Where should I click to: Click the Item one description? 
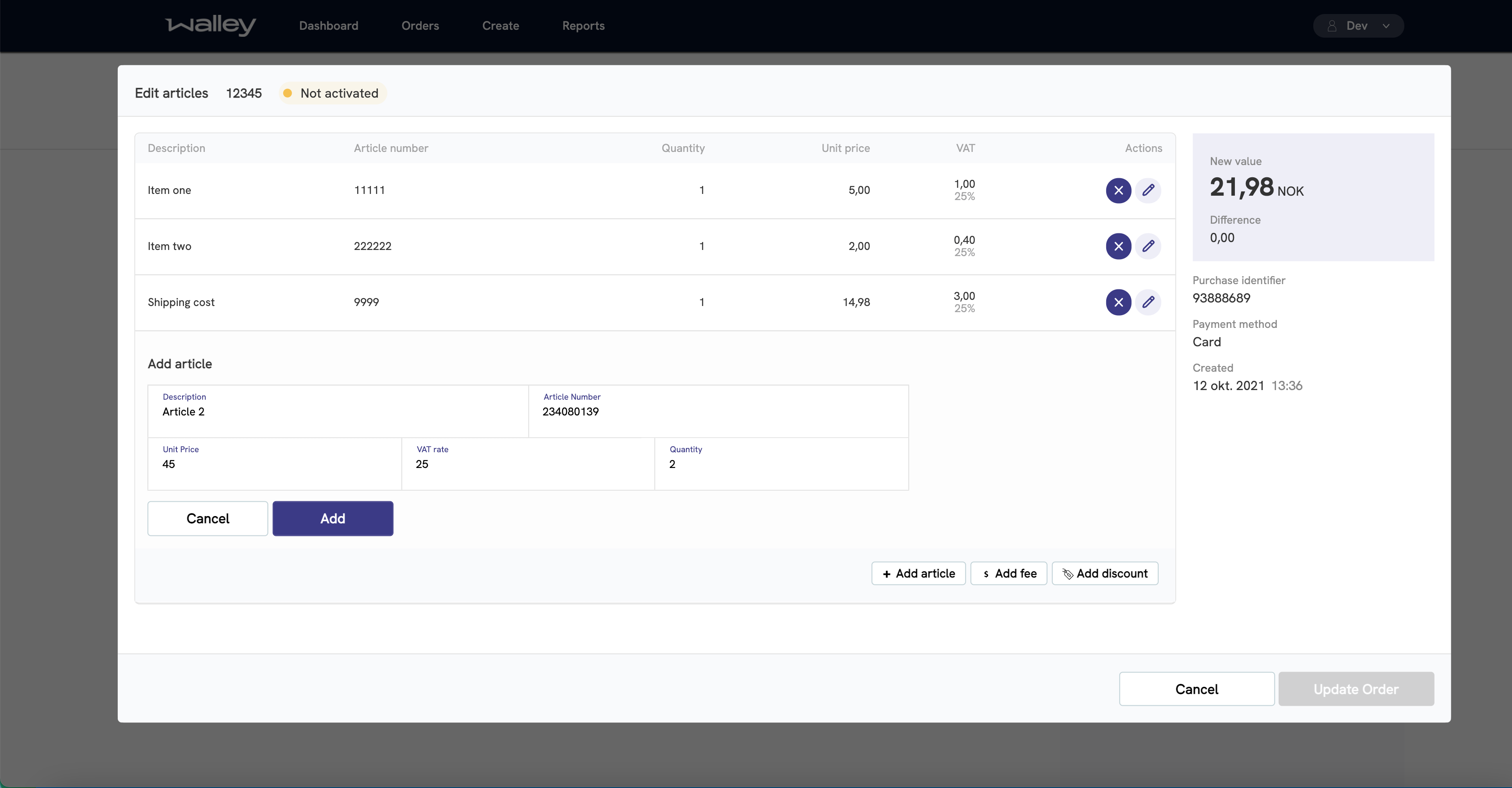169,190
